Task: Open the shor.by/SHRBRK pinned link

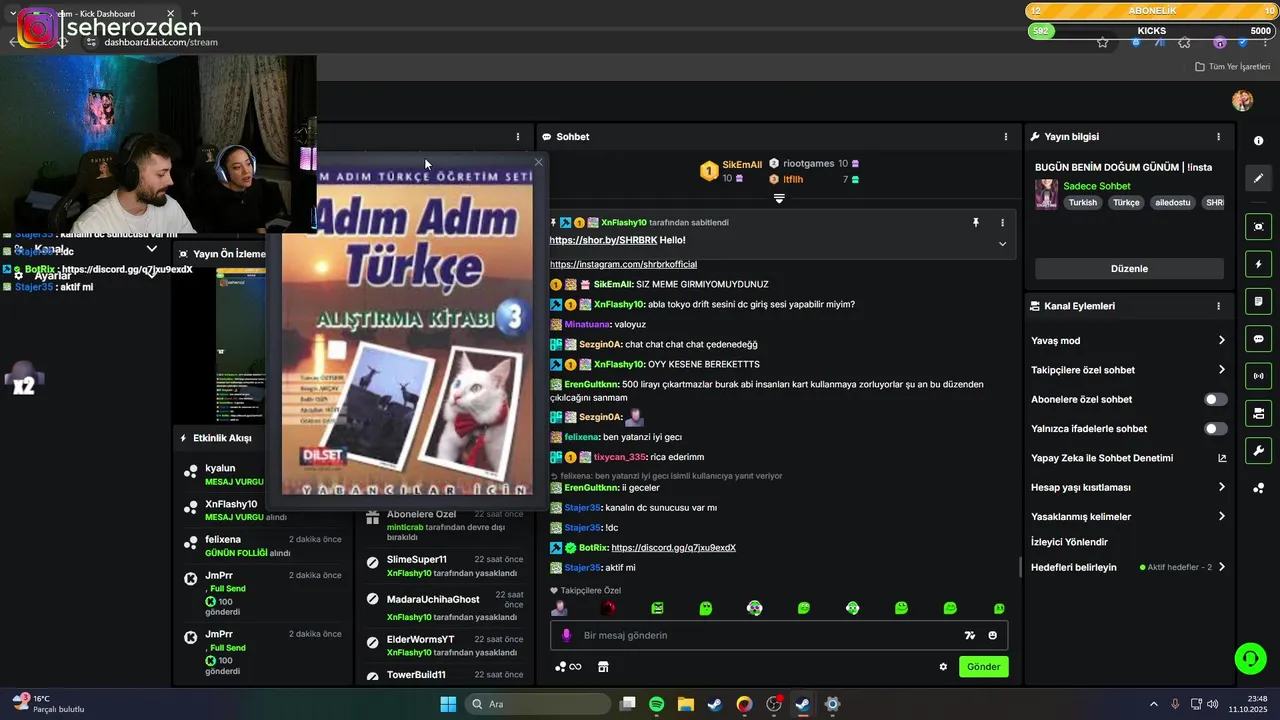Action: pos(603,240)
